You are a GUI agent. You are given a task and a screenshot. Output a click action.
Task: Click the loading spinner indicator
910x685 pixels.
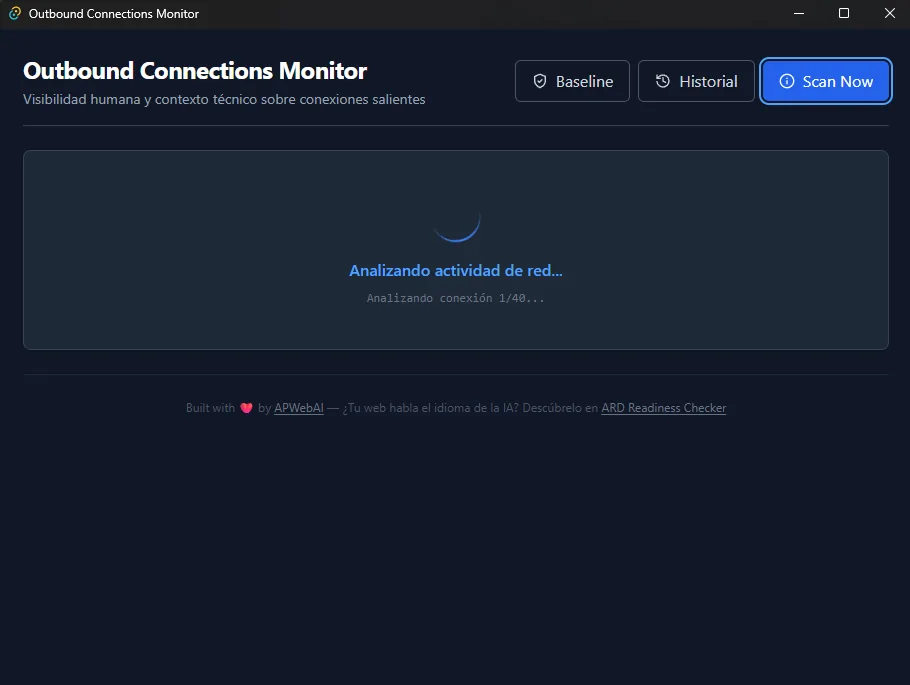tap(456, 219)
